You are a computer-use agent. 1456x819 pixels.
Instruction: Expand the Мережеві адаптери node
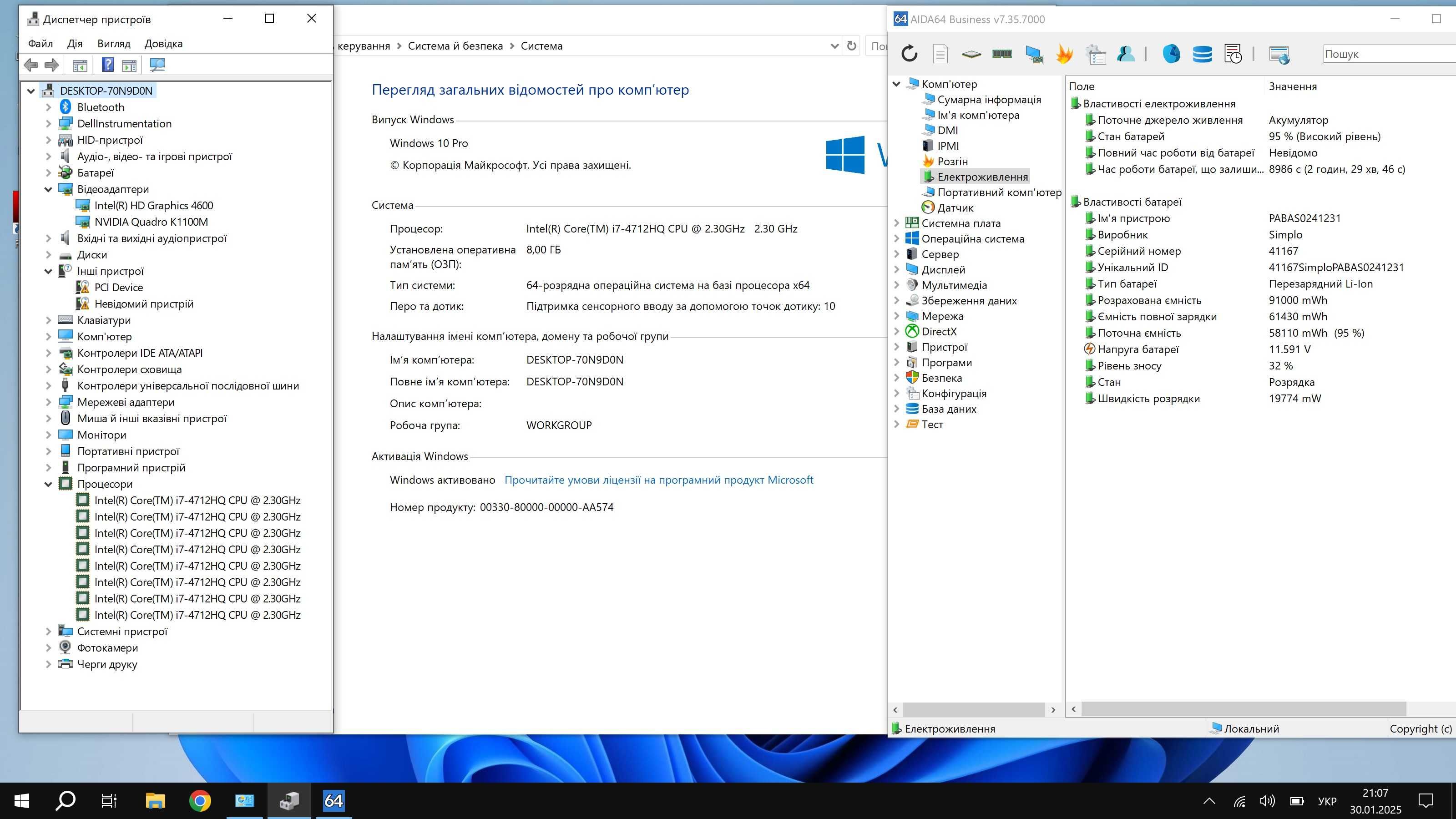pos(48,402)
